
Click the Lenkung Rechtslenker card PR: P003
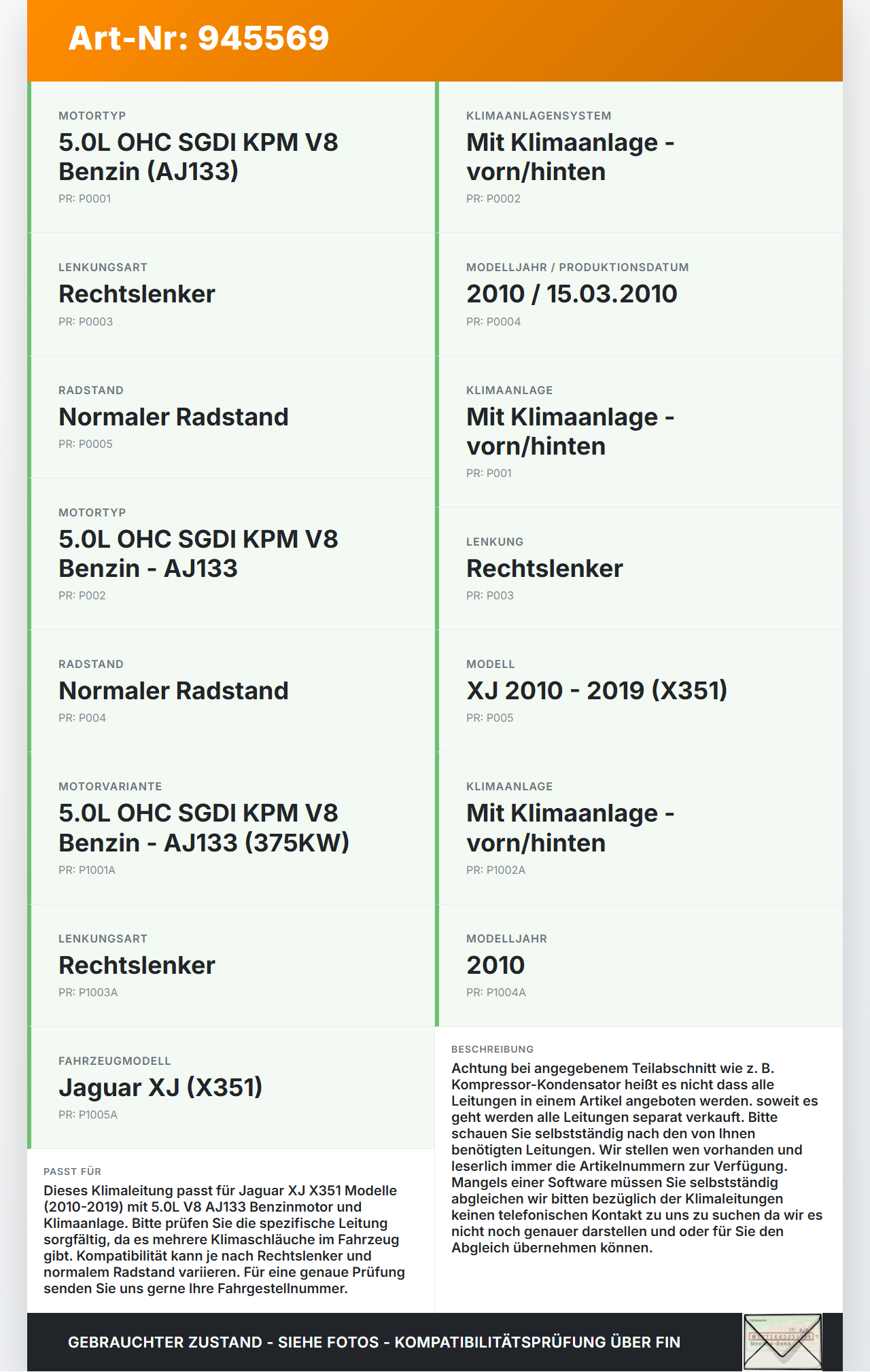click(639, 569)
